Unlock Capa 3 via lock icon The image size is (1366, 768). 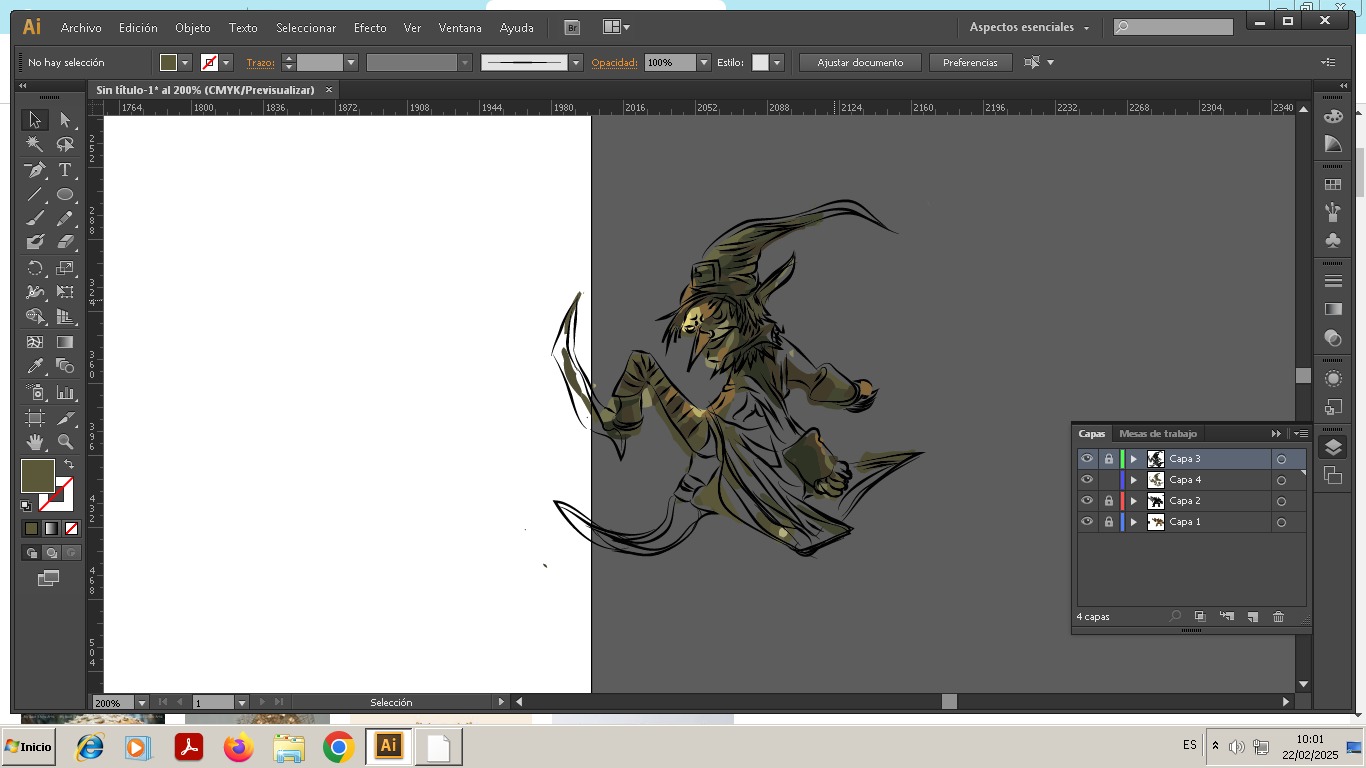pyautogui.click(x=1108, y=459)
